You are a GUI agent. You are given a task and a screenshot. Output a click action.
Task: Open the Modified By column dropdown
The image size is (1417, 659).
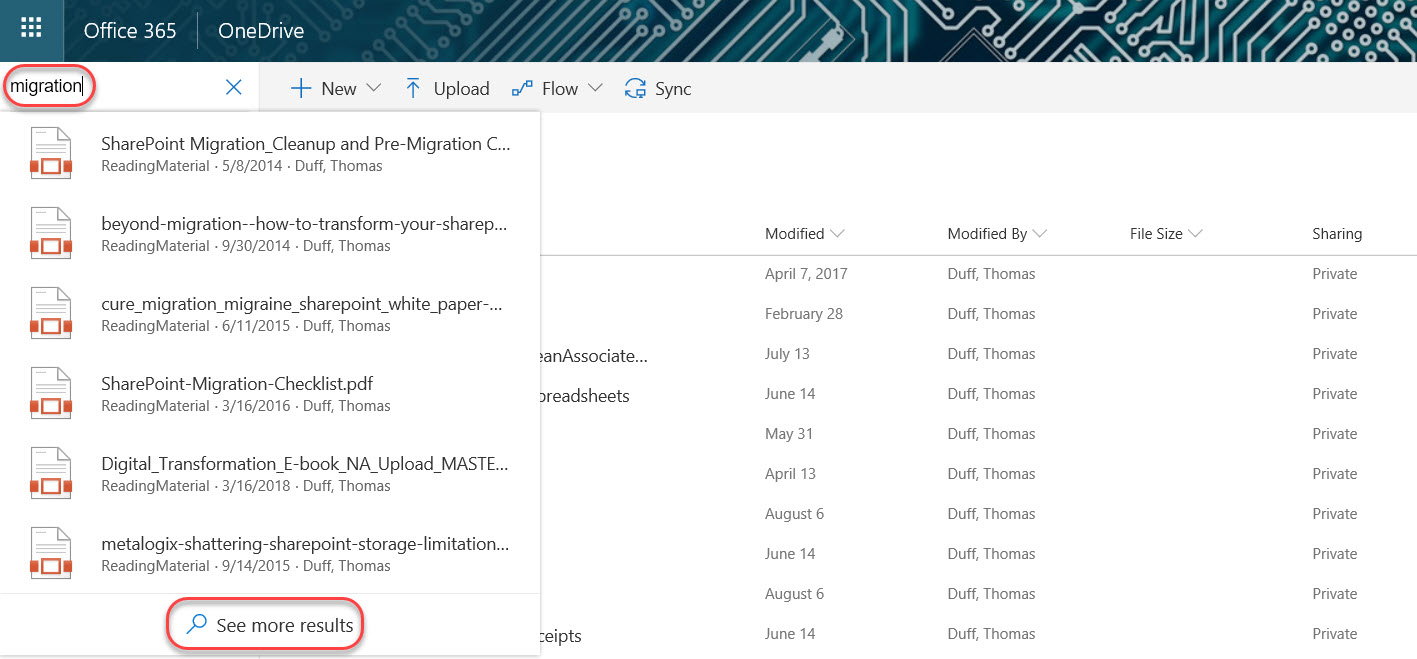tap(1039, 234)
